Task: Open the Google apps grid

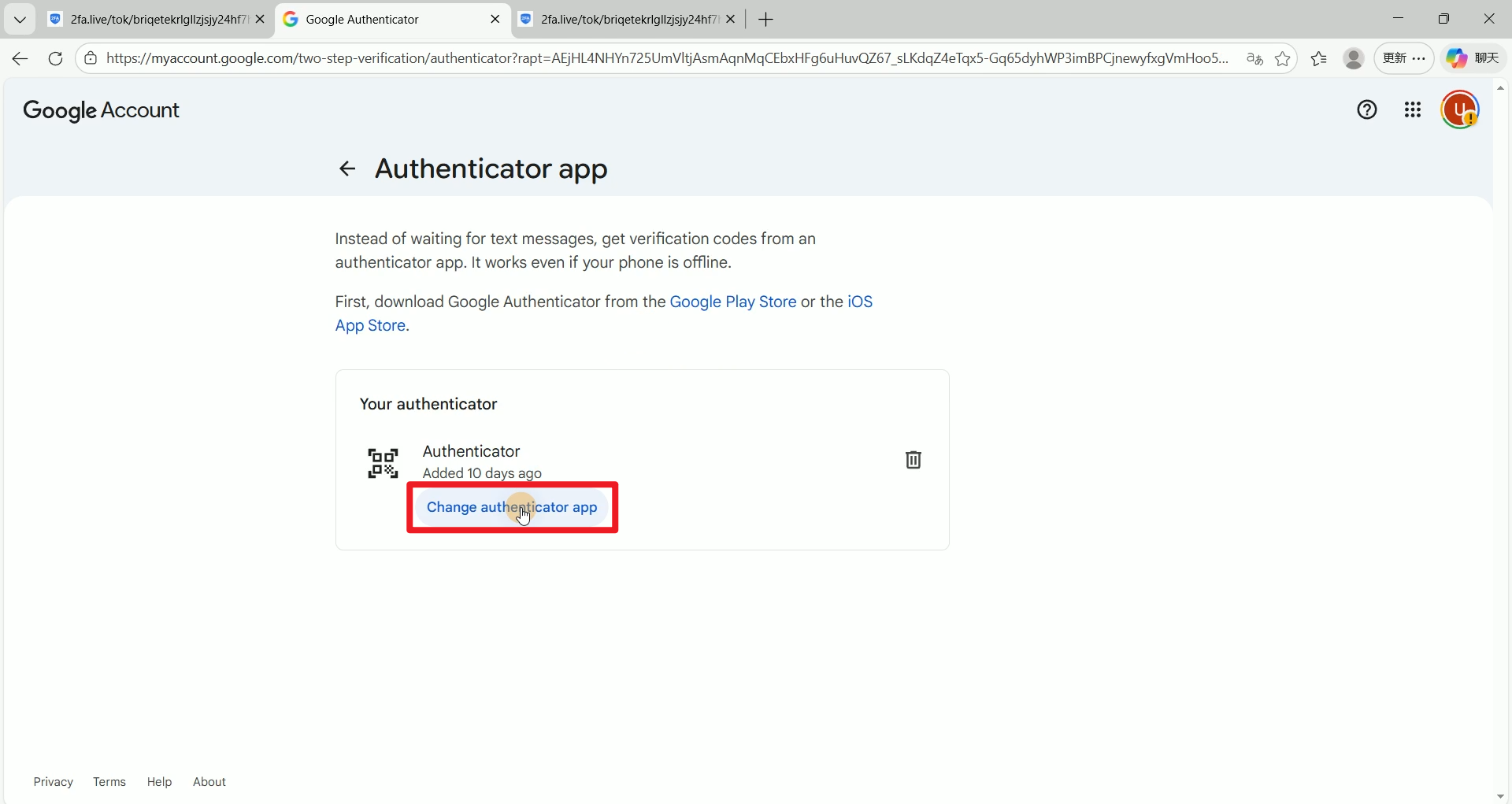Action: tap(1413, 110)
